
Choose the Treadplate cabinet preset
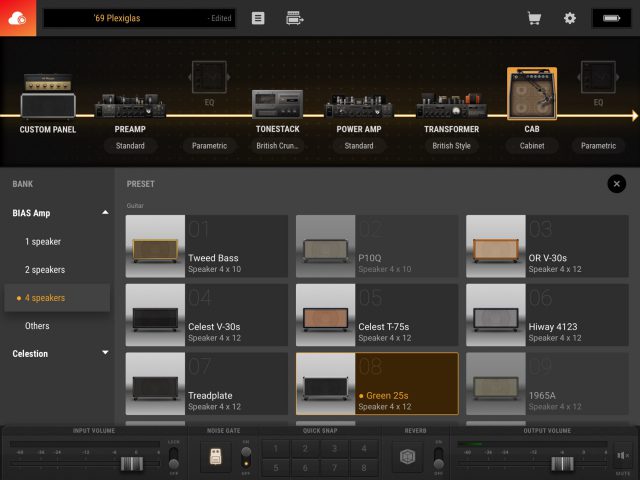pyautogui.click(x=207, y=384)
